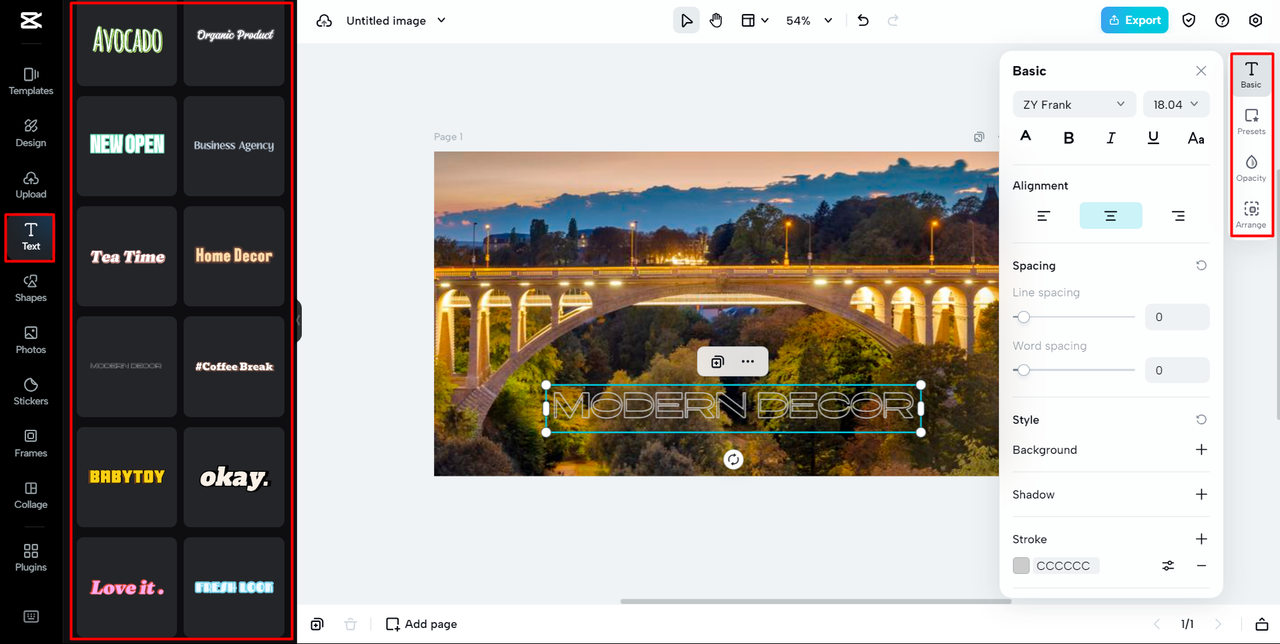This screenshot has width=1280, height=644.
Task: Switch to the Presets tab
Action: [1251, 121]
